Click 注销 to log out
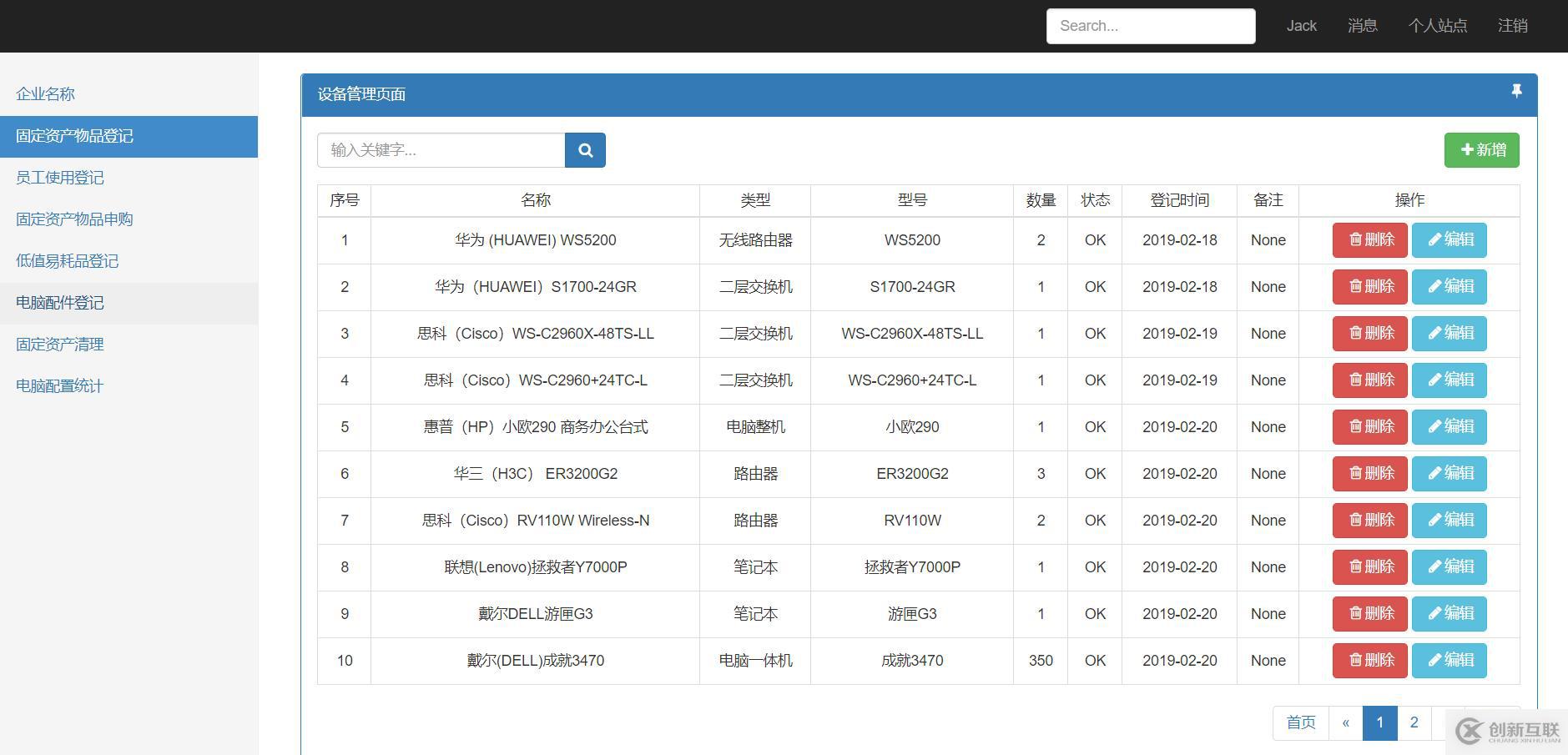The image size is (1568, 755). (x=1513, y=26)
